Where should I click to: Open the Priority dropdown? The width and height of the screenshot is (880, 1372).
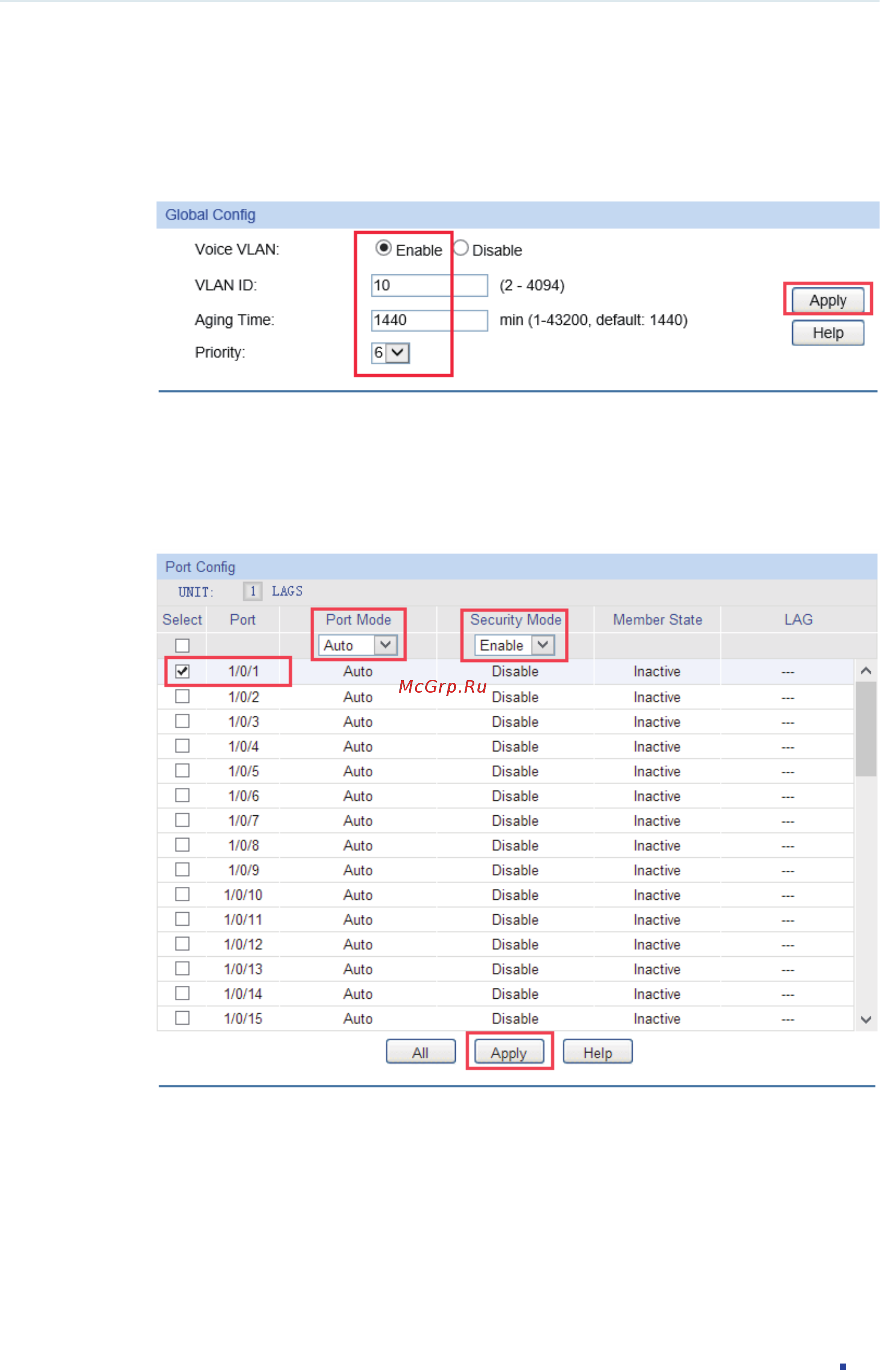click(x=390, y=353)
